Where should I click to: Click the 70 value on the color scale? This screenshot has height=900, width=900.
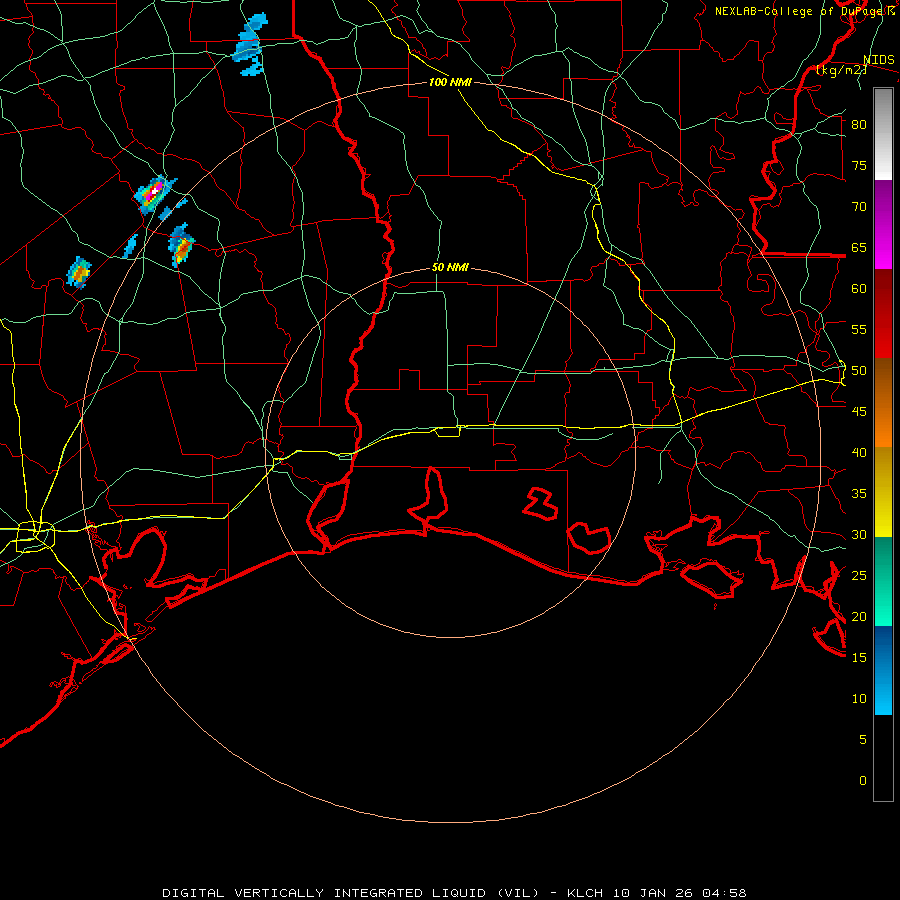coord(859,207)
